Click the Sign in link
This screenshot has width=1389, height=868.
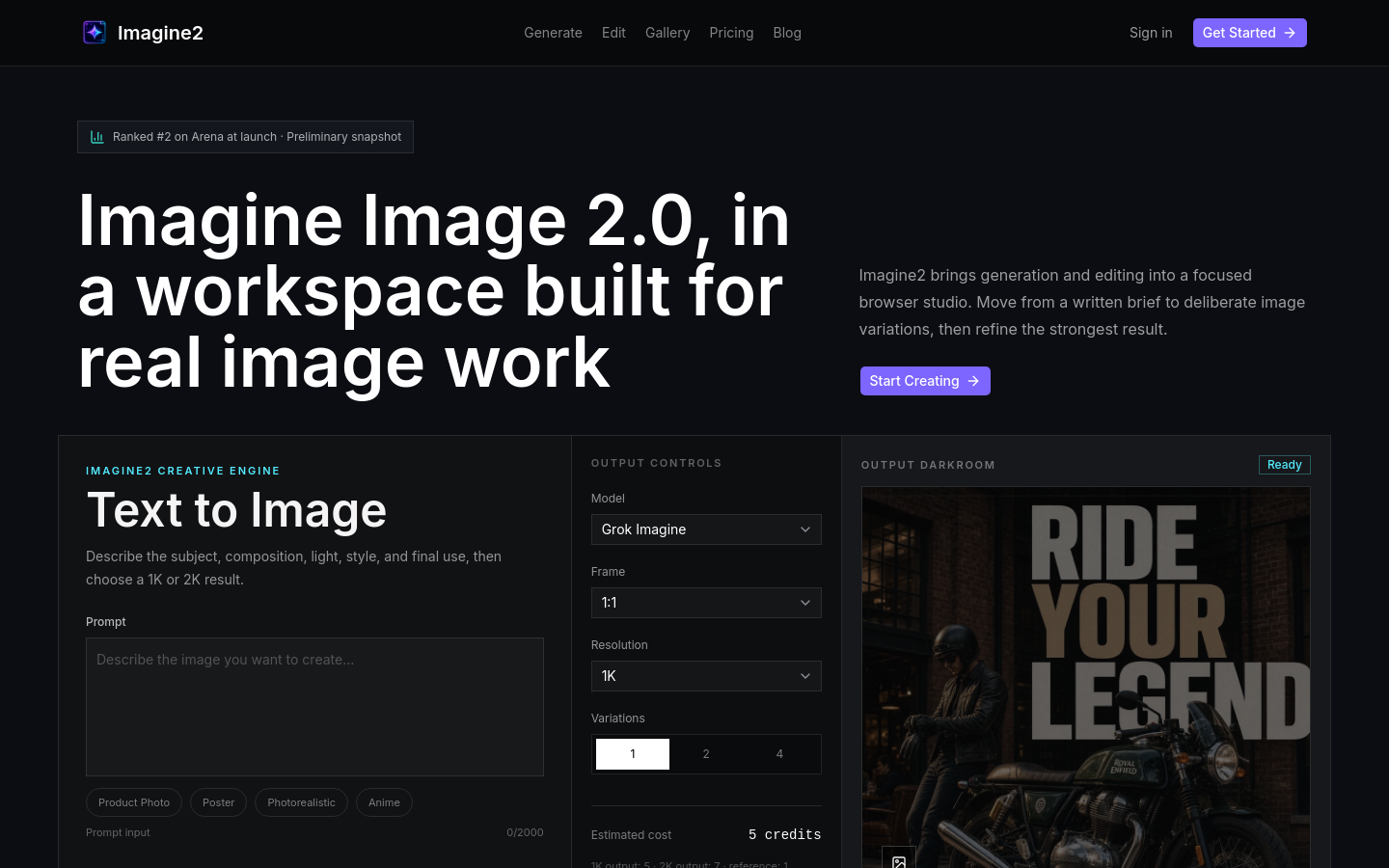click(x=1151, y=33)
